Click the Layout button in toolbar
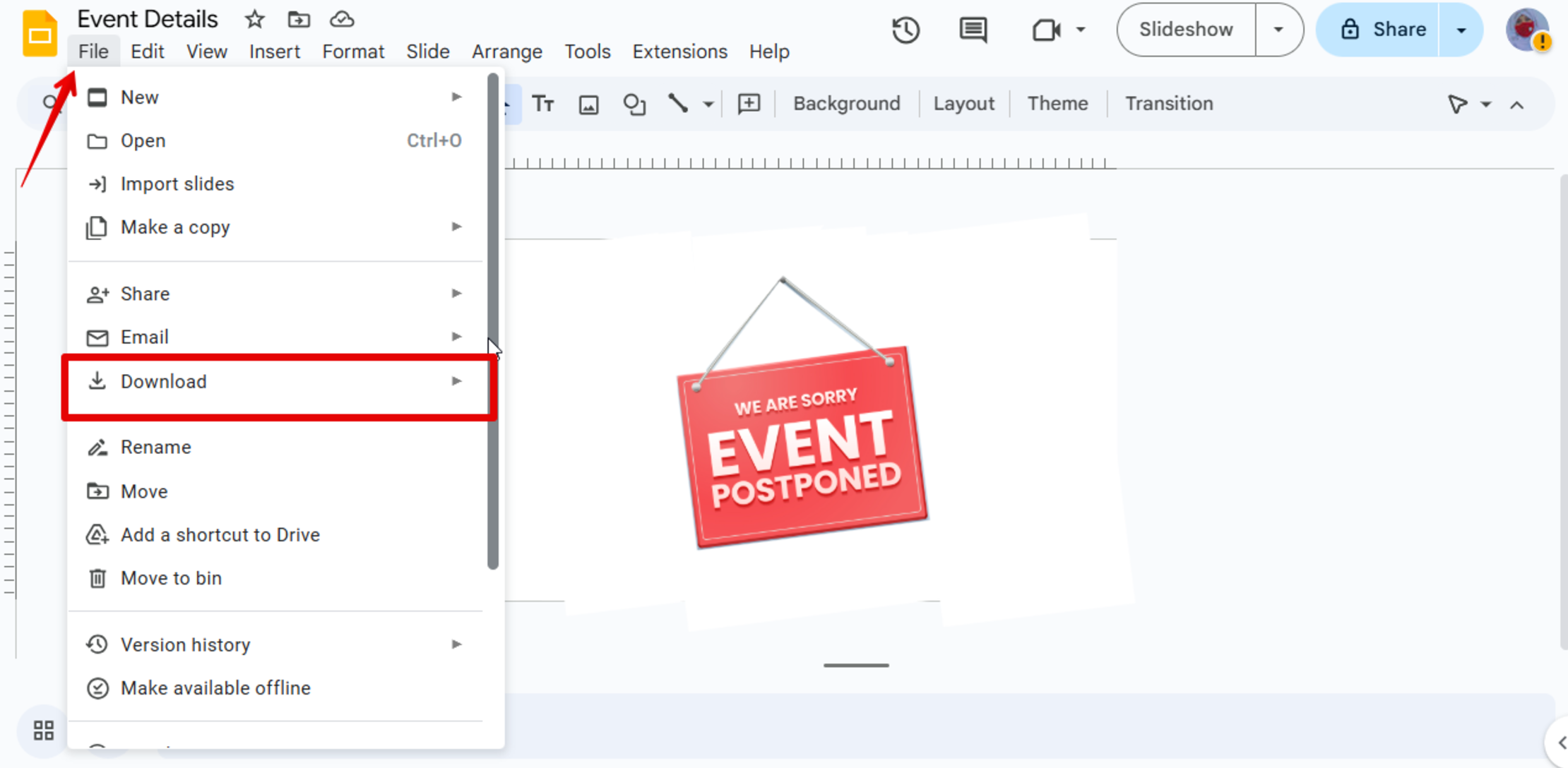The image size is (1568, 768). (x=963, y=103)
